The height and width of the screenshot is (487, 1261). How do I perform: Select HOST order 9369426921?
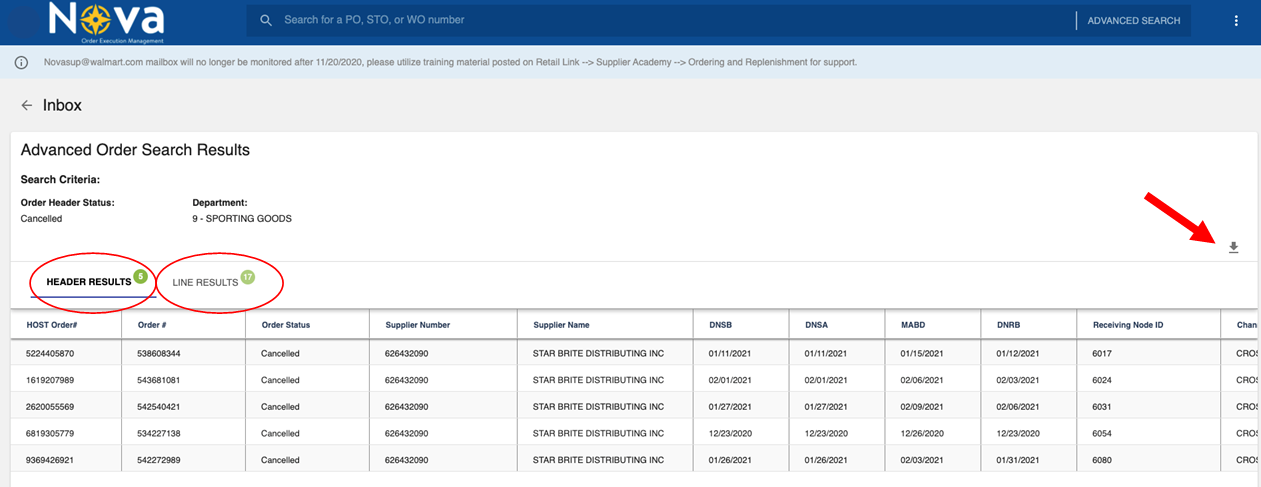tap(50, 460)
